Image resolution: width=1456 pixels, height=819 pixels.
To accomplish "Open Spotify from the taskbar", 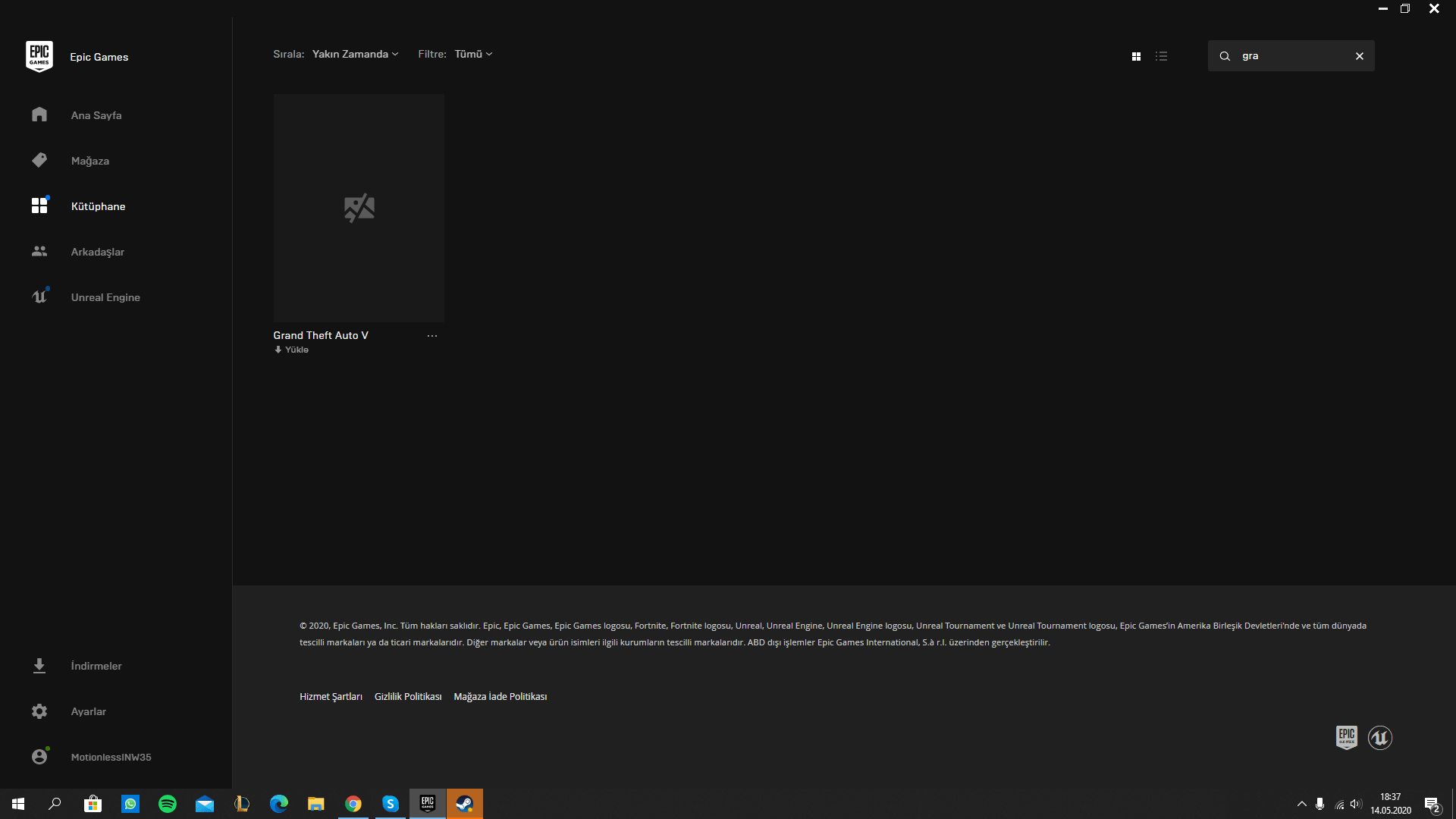I will 167,804.
